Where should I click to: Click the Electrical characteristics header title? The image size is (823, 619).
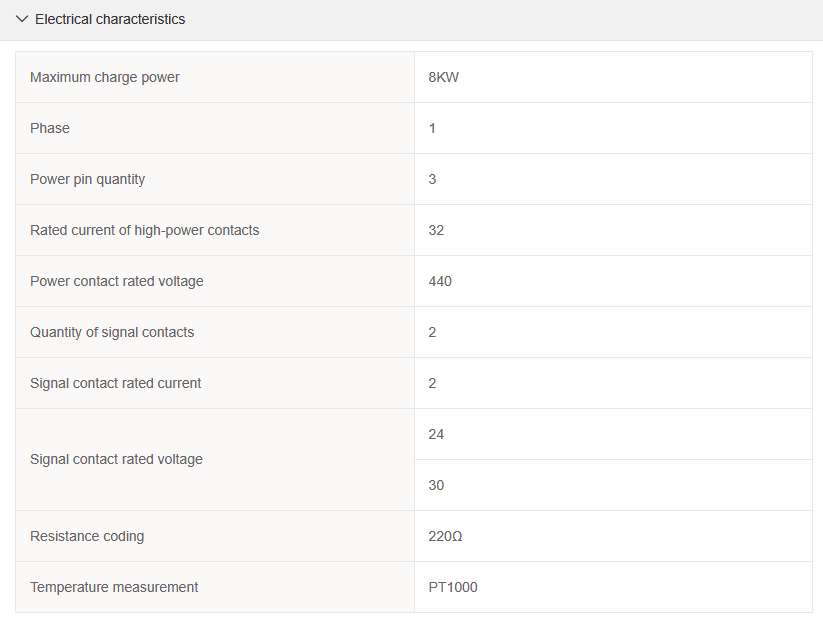(110, 19)
